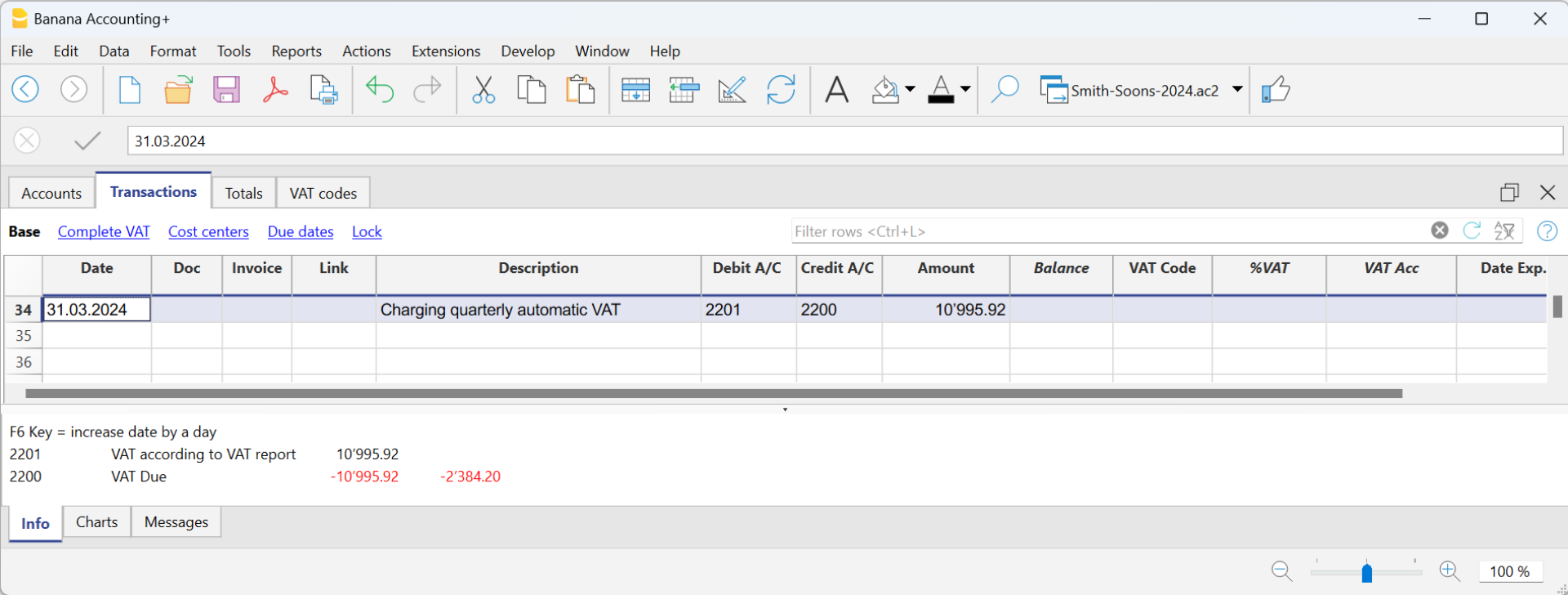The height and width of the screenshot is (595, 1568).
Task: Open the Complete VAT view link
Action: (x=104, y=232)
